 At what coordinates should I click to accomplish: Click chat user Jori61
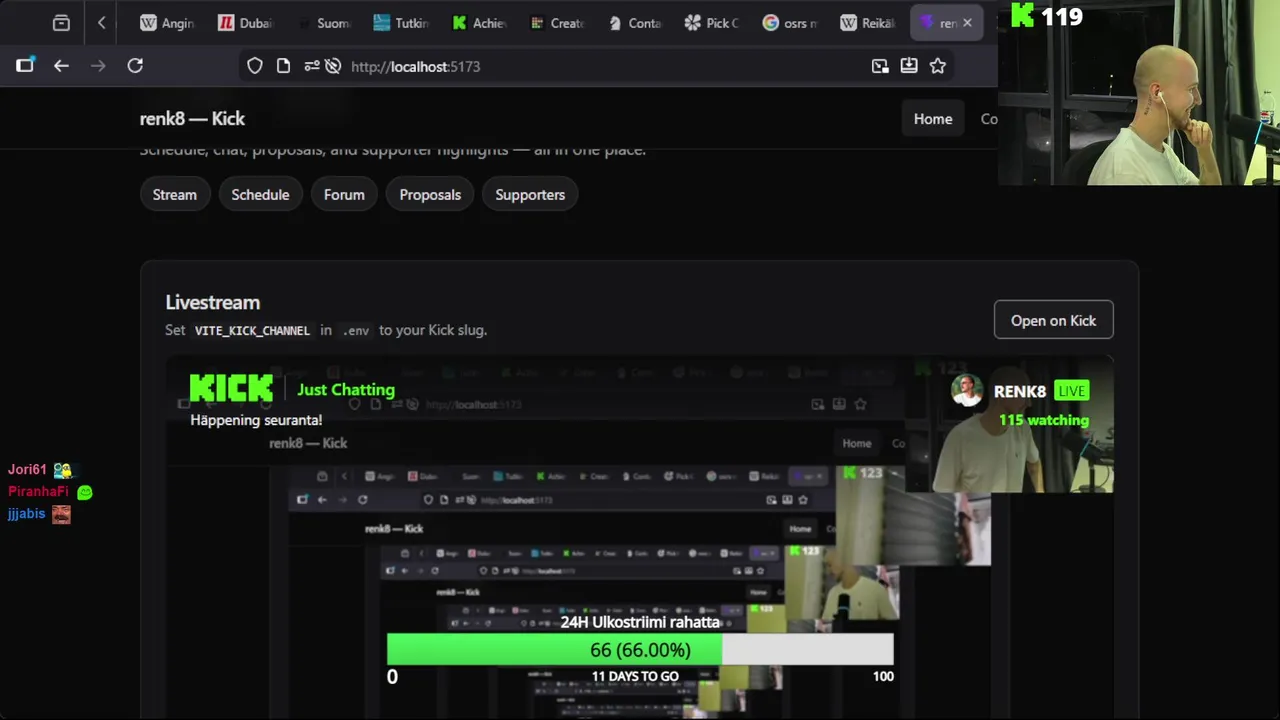[27, 469]
